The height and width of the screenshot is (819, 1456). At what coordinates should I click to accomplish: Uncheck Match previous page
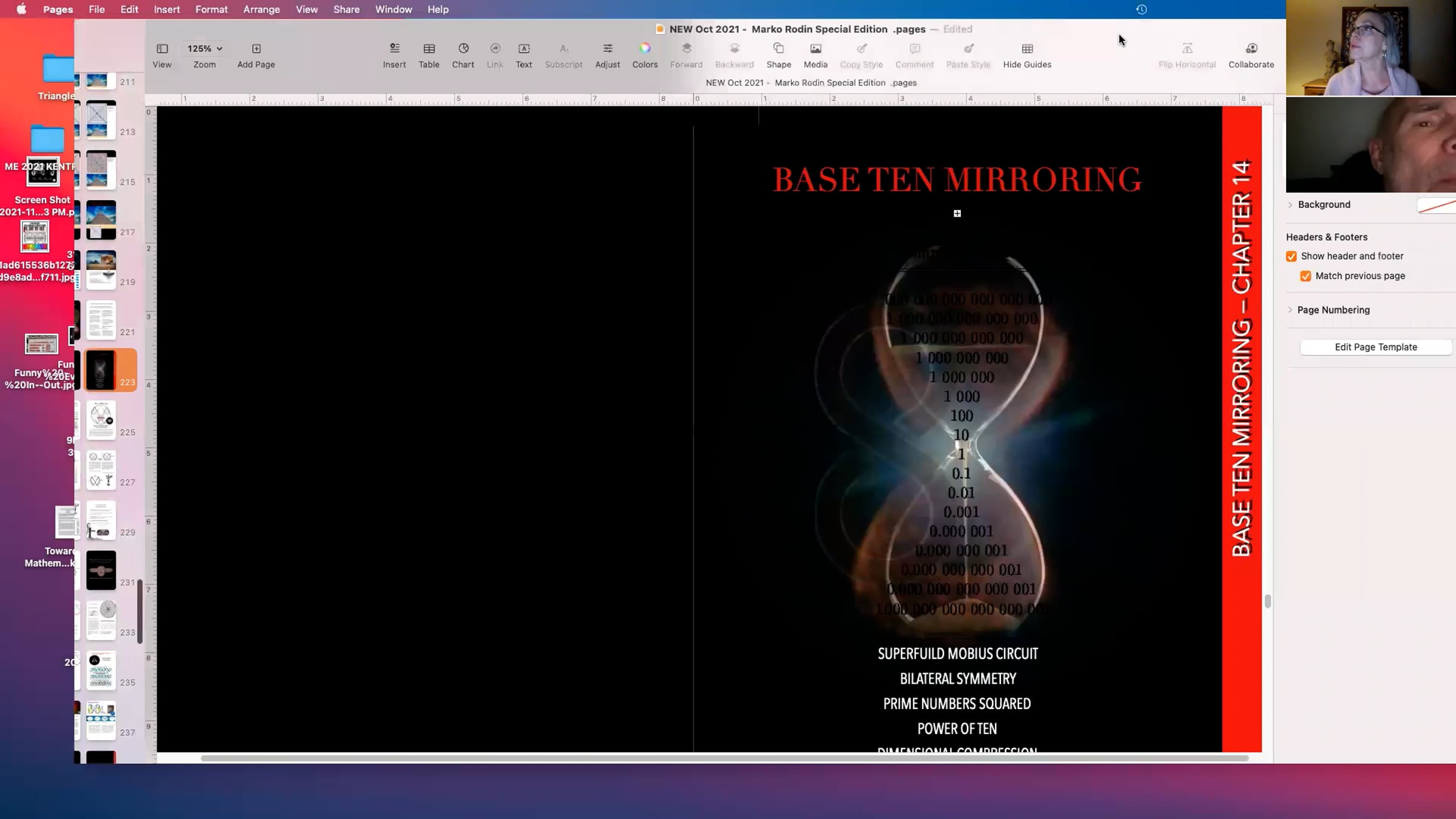pos(1306,276)
